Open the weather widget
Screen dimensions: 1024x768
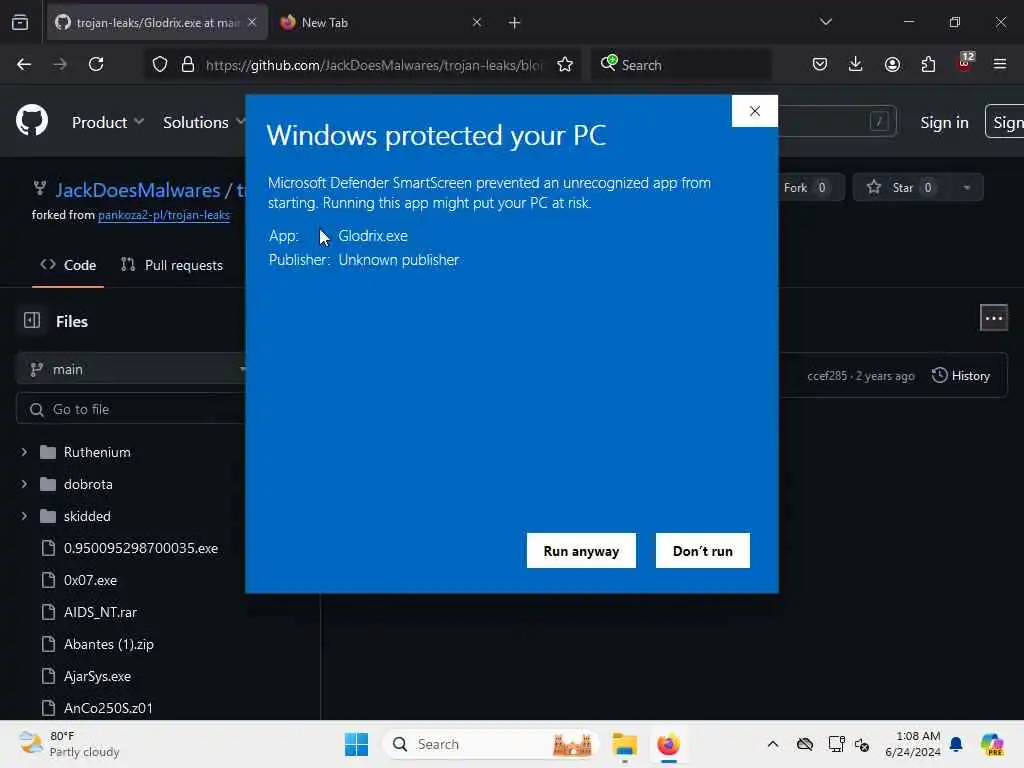tap(69, 744)
